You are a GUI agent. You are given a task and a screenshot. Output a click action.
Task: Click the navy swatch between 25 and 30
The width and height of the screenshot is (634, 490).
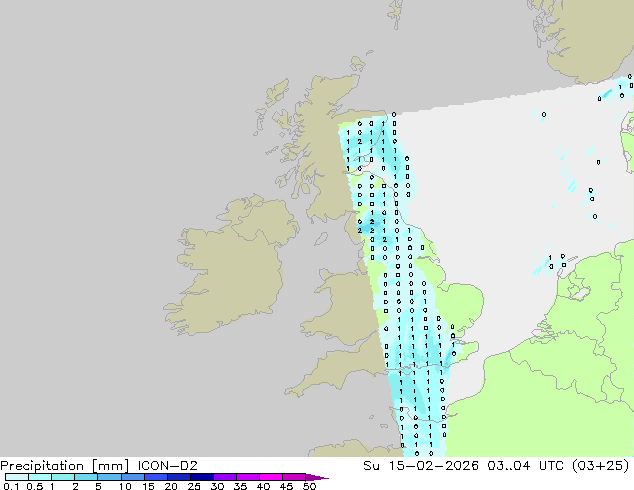202,477
